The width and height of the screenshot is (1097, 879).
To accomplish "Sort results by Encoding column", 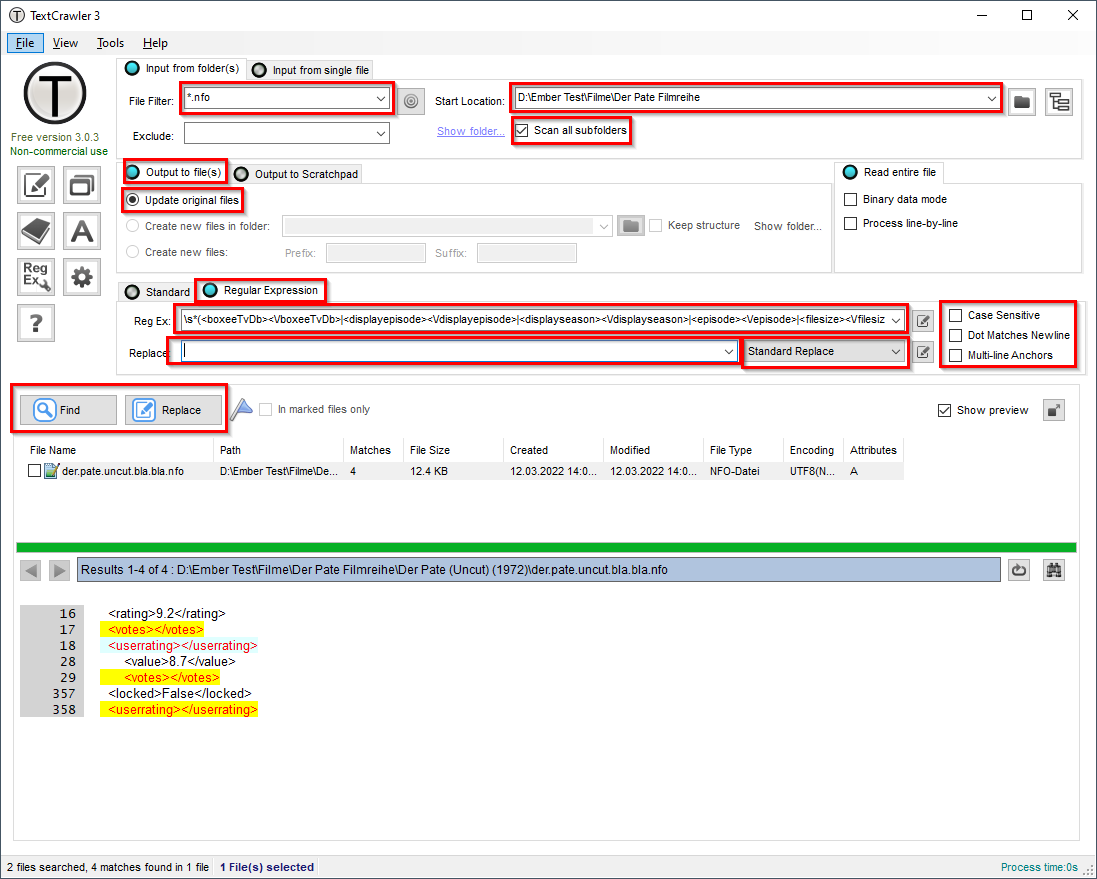I will [x=812, y=450].
